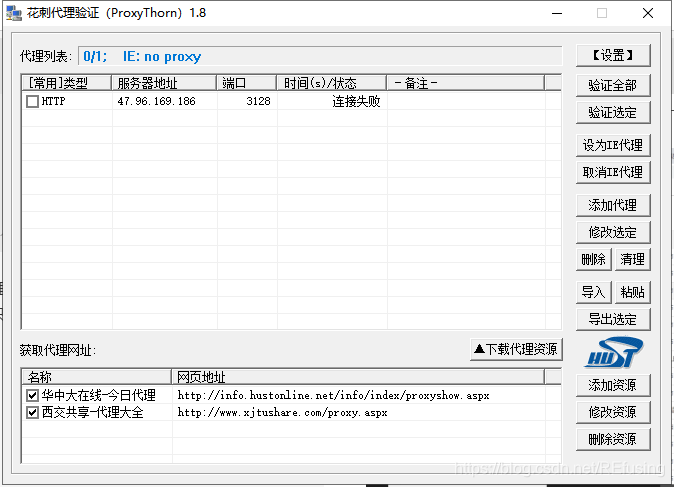Screen dimensions: 674x487
Task: Click 验证选定 to verify selected
Action: (x=613, y=112)
